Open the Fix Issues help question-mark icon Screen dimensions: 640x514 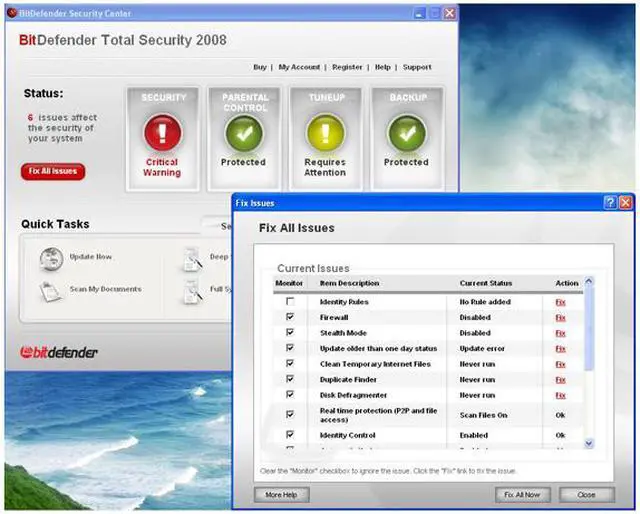609,202
